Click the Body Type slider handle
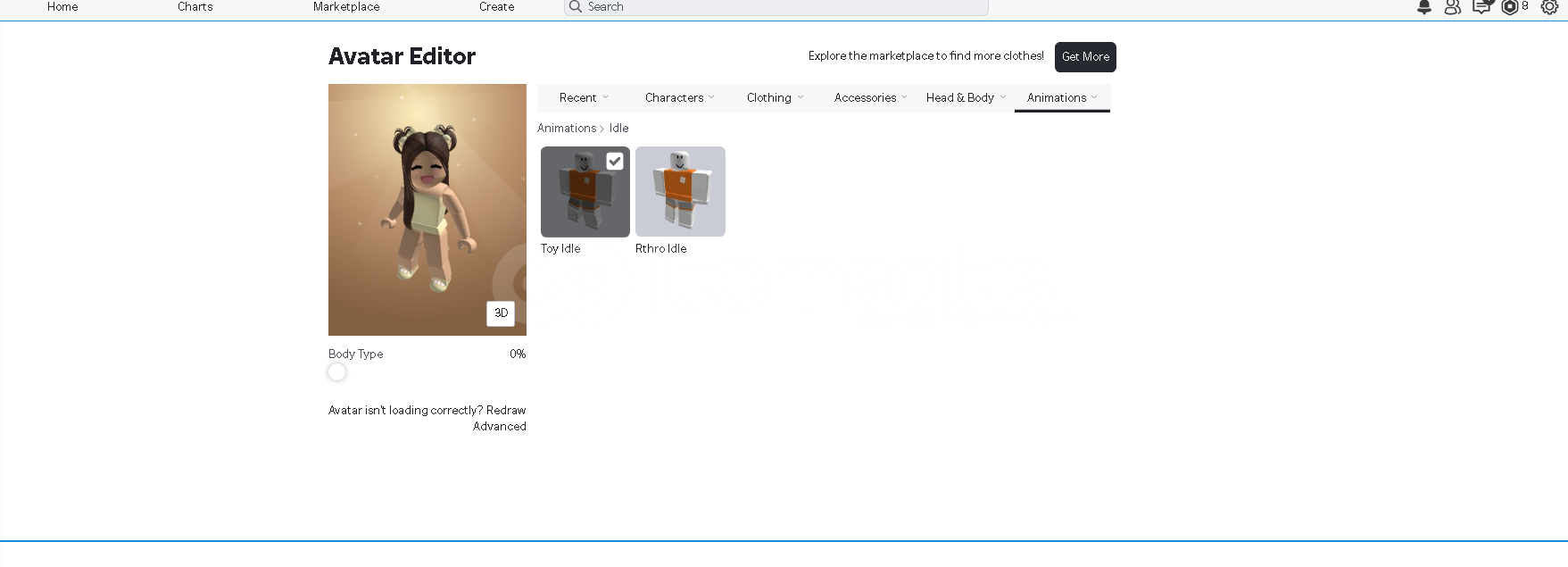 (x=336, y=372)
